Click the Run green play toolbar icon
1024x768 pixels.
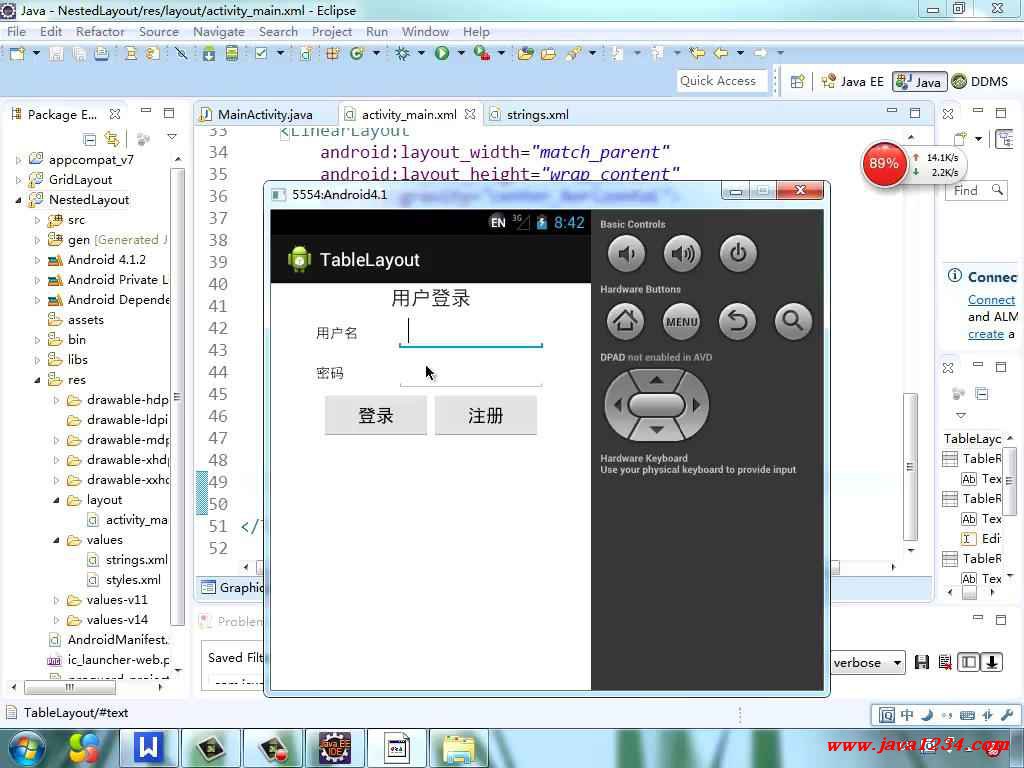[442, 54]
